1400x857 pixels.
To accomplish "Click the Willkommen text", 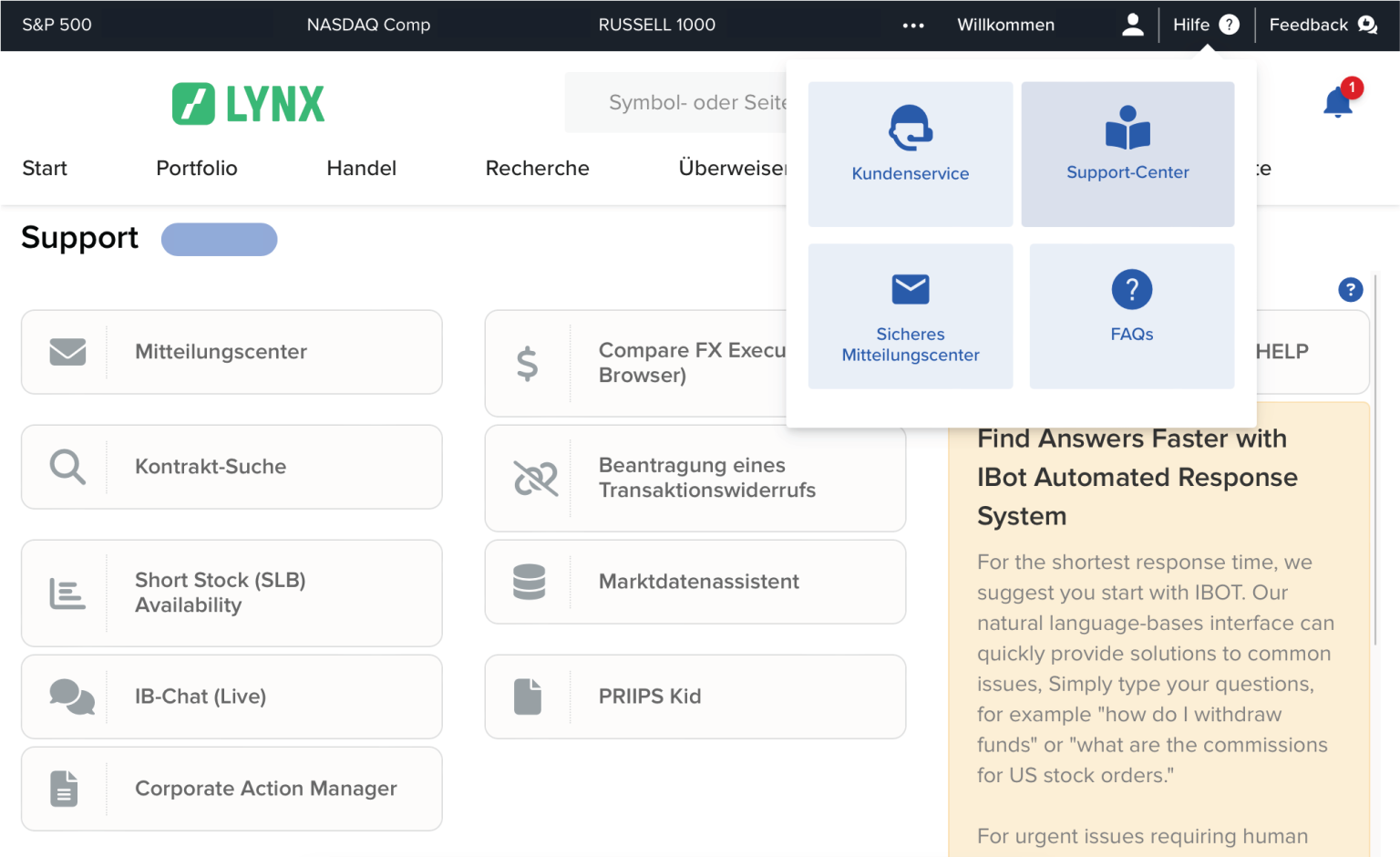I will [1006, 25].
